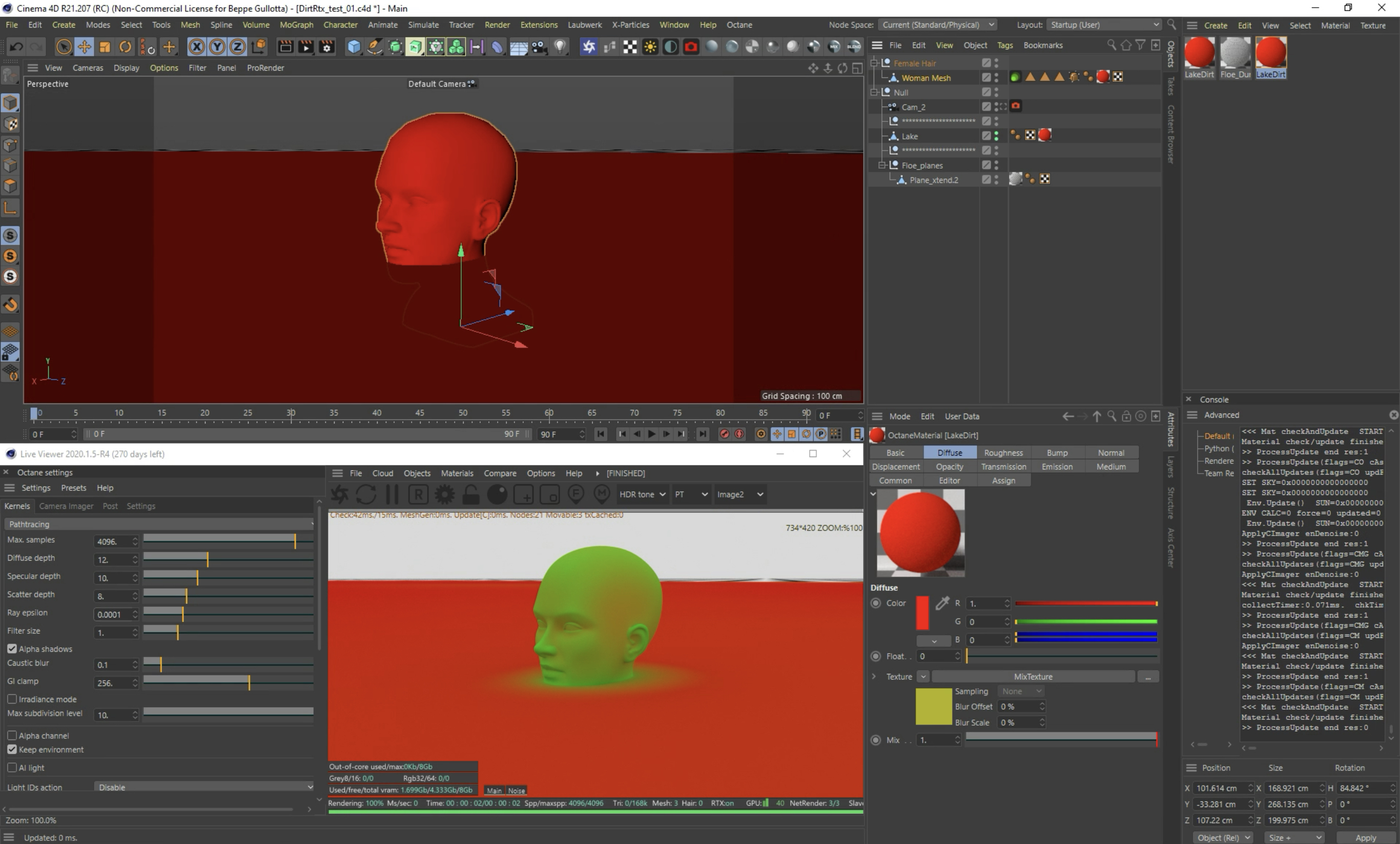Open the MoGraph menu
The height and width of the screenshot is (844, 1400).
click(x=296, y=25)
